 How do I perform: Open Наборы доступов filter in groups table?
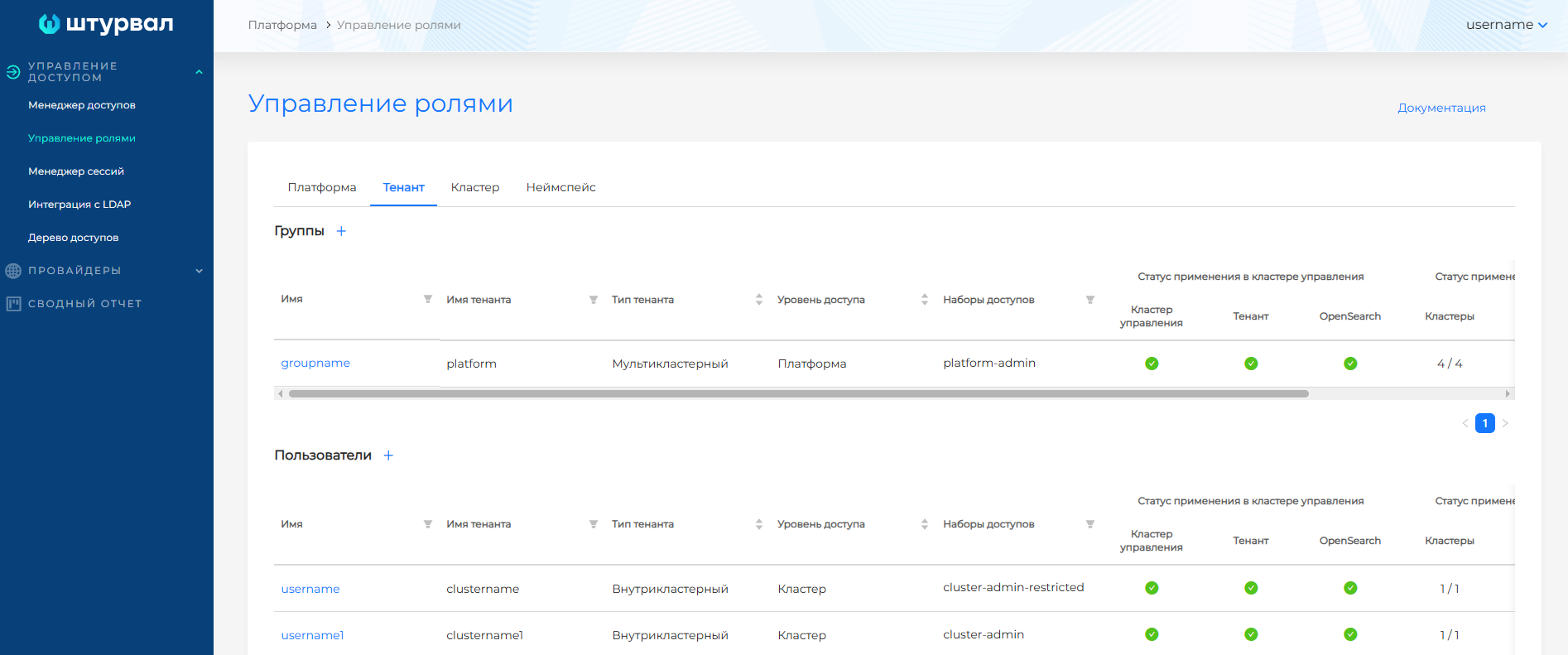[x=1090, y=300]
